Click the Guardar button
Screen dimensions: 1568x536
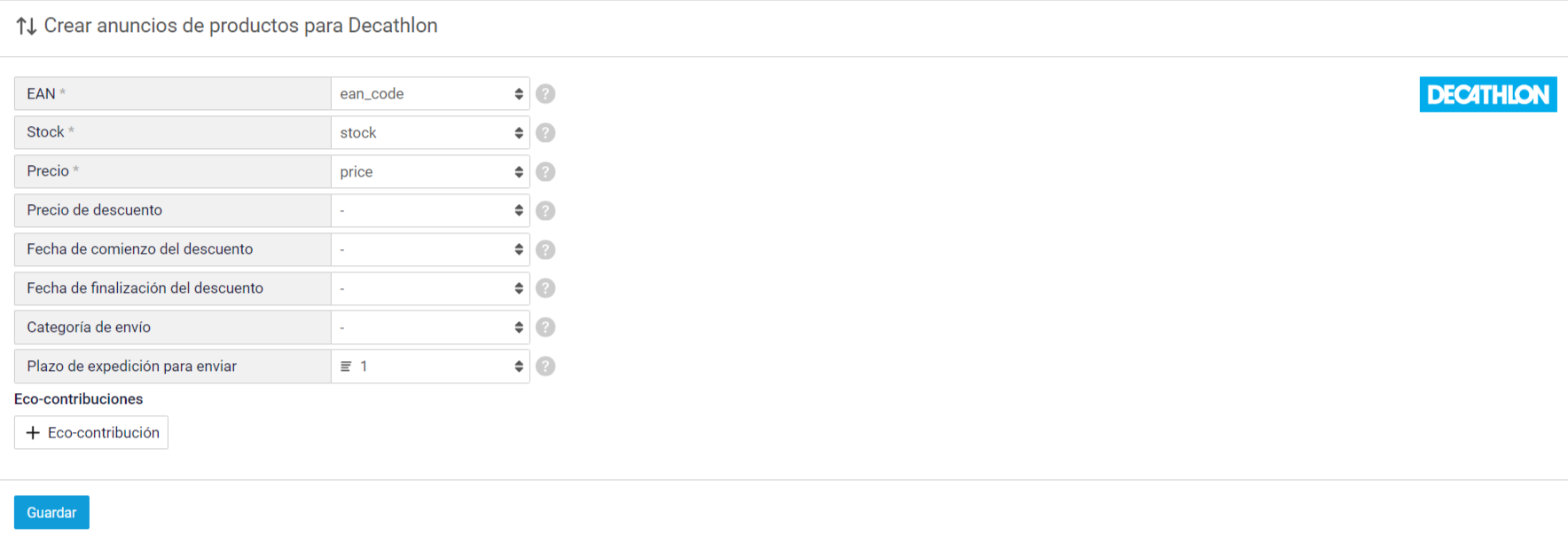pyautogui.click(x=51, y=513)
